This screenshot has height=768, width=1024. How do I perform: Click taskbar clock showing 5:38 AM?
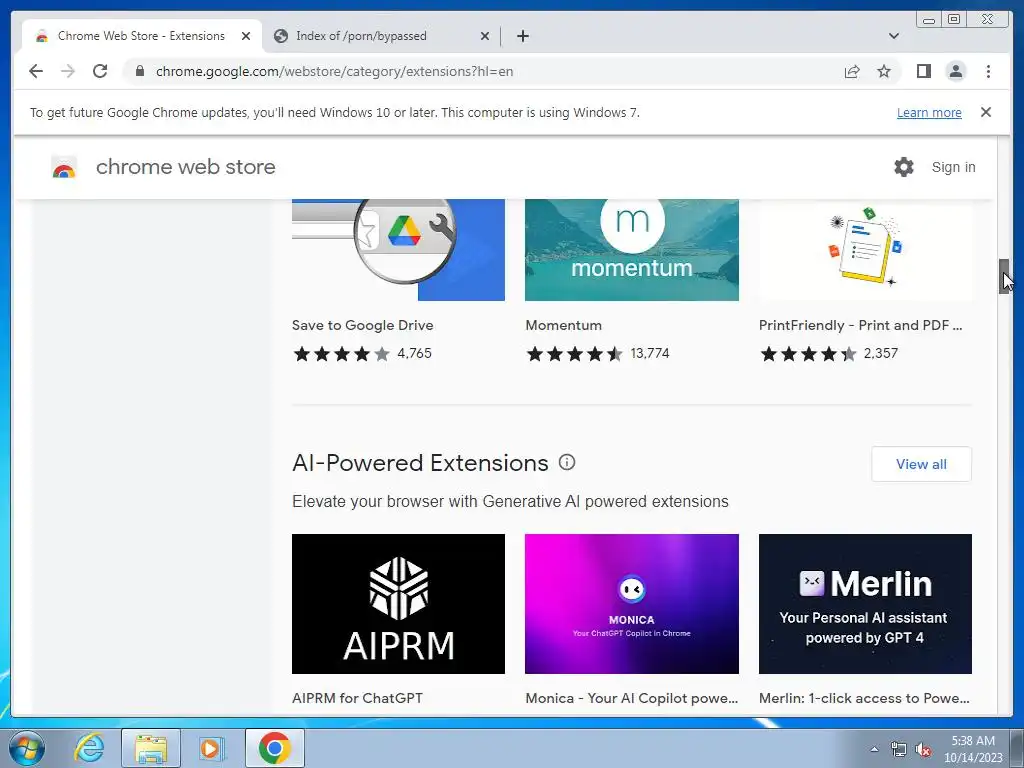click(973, 749)
